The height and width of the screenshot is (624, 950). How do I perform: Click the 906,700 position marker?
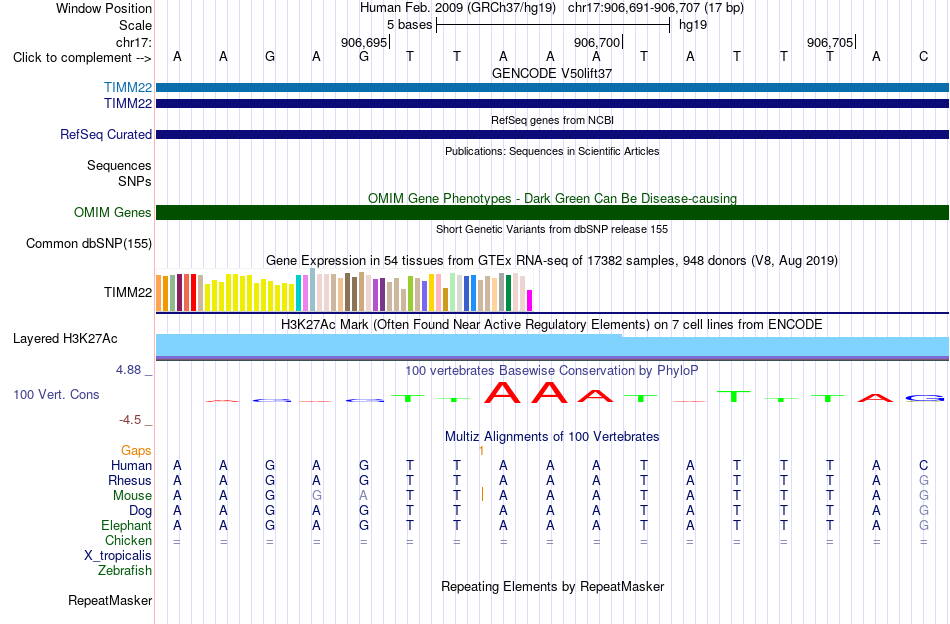(597, 42)
